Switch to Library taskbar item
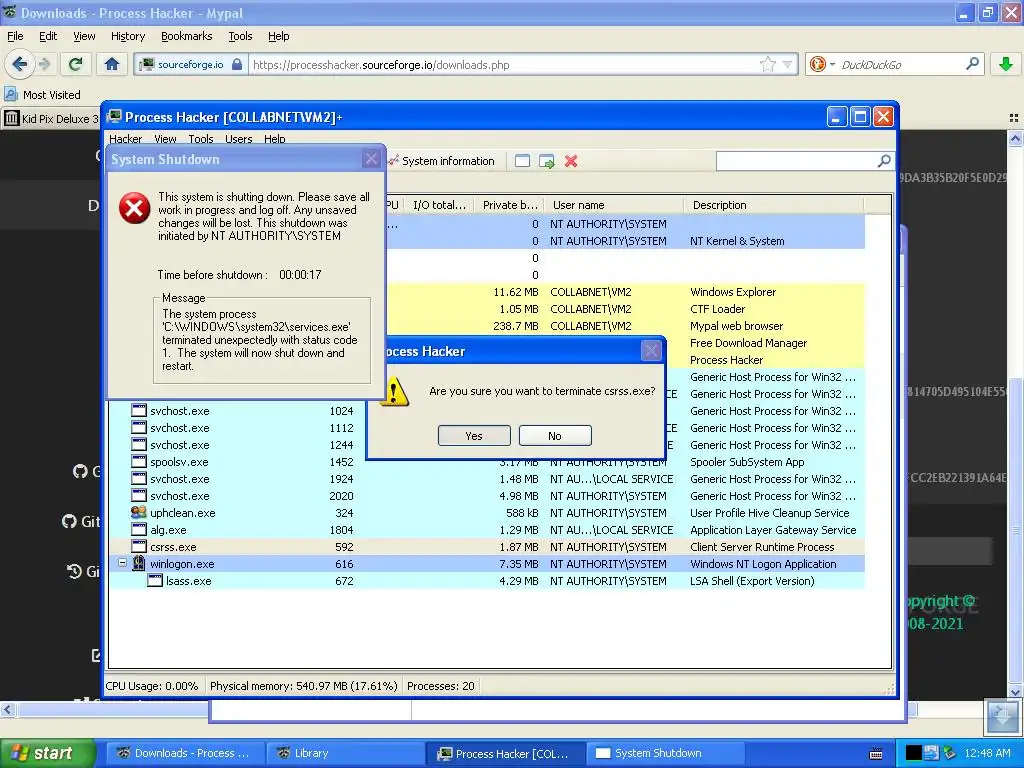 (346, 754)
